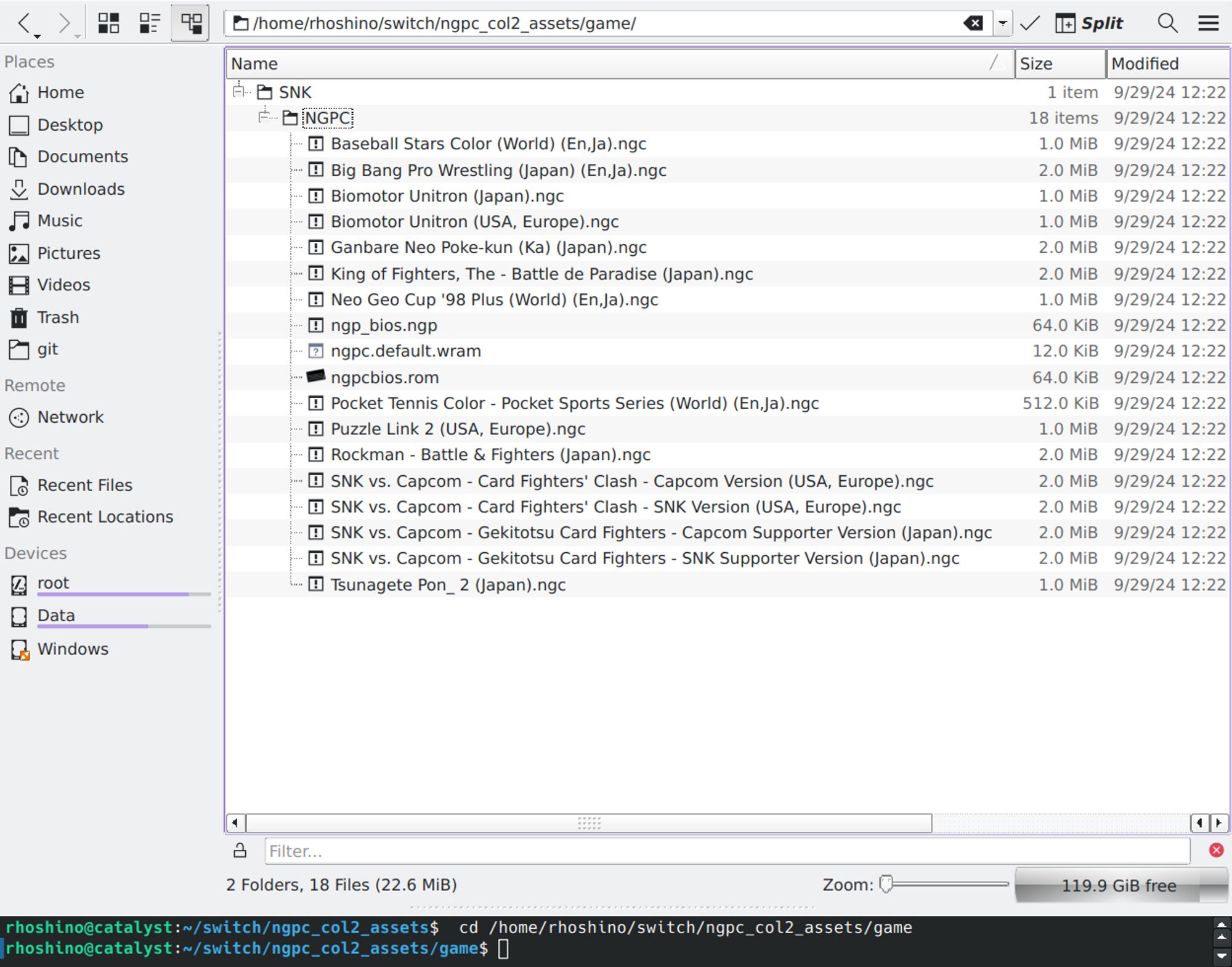Switch to Details tree view mode
This screenshot has height=967, width=1232.
click(190, 23)
